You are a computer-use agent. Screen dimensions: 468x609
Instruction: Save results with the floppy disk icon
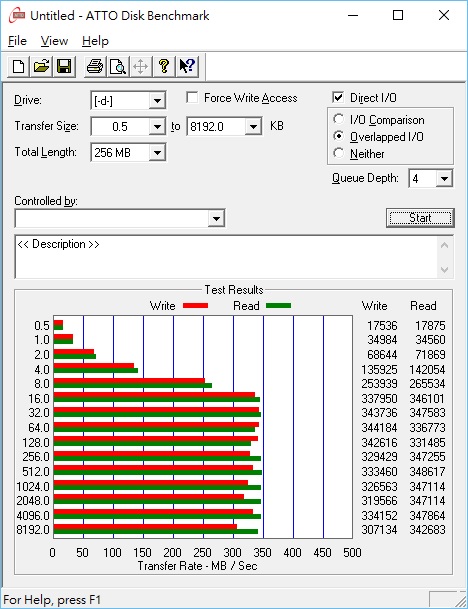coord(64,67)
